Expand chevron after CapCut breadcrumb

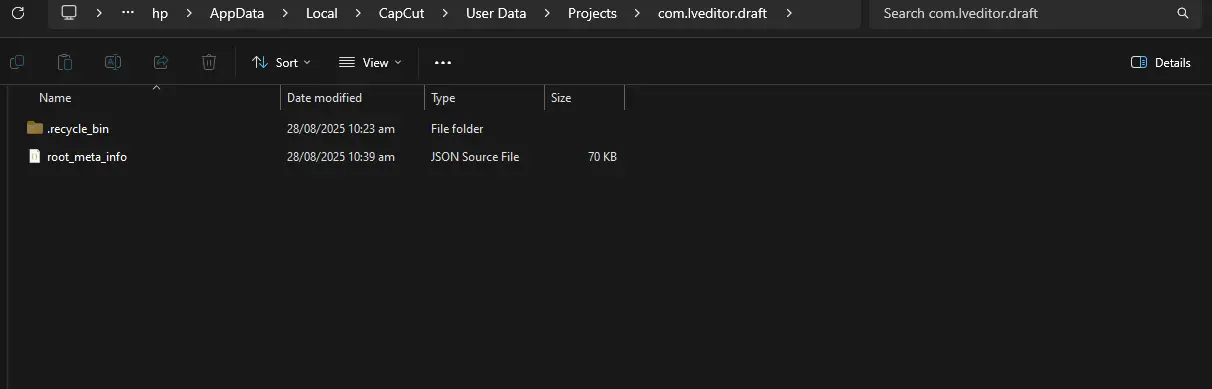click(446, 13)
